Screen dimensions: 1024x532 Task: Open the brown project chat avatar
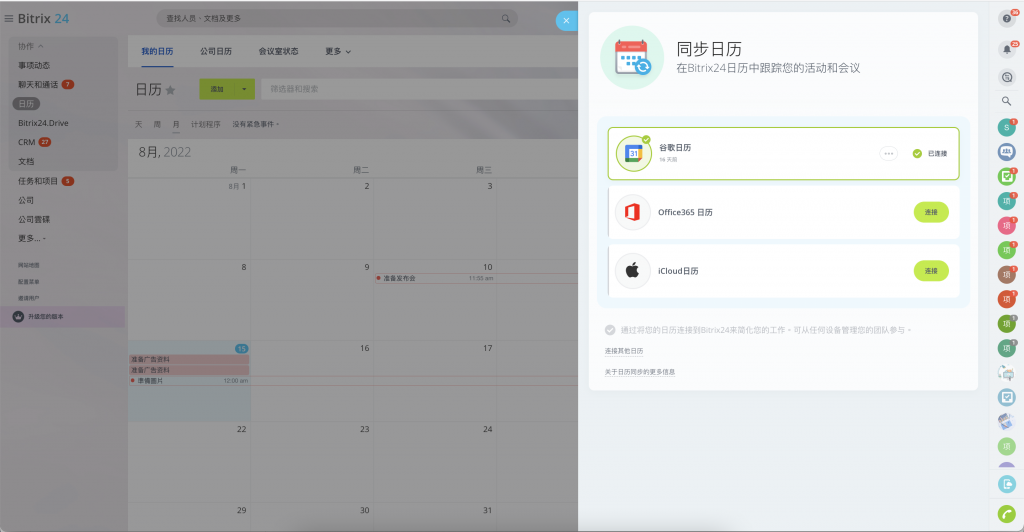coord(1006,275)
